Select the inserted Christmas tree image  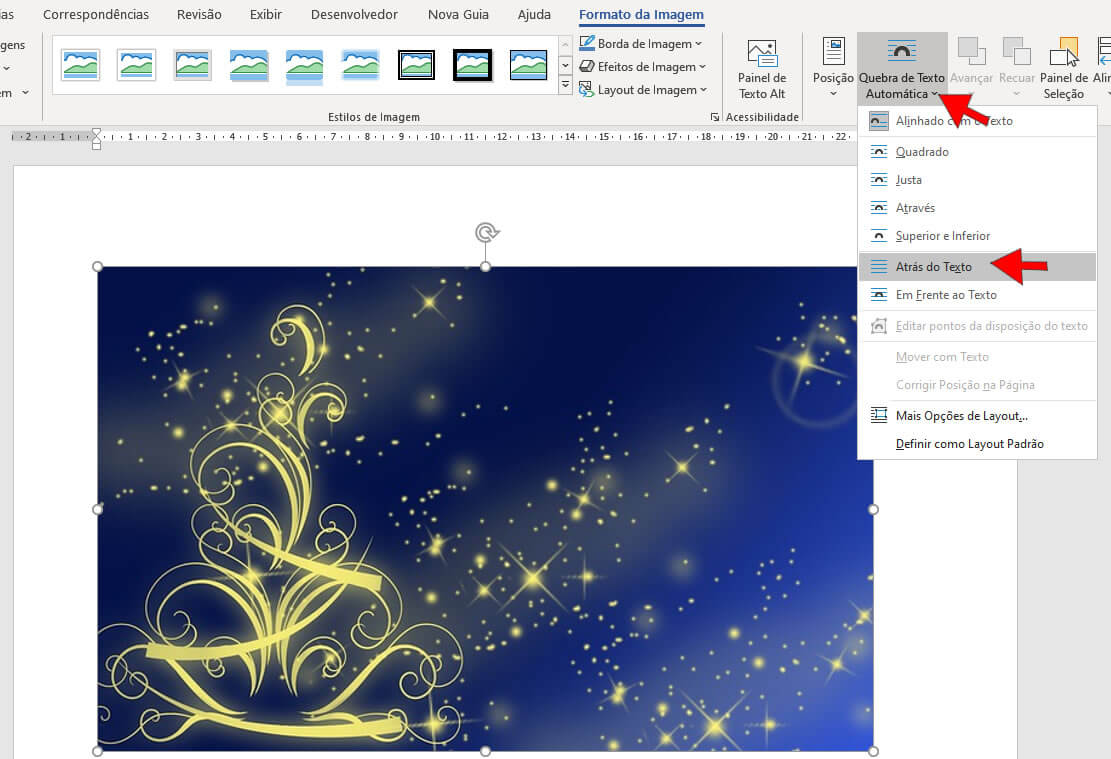pyautogui.click(x=485, y=509)
